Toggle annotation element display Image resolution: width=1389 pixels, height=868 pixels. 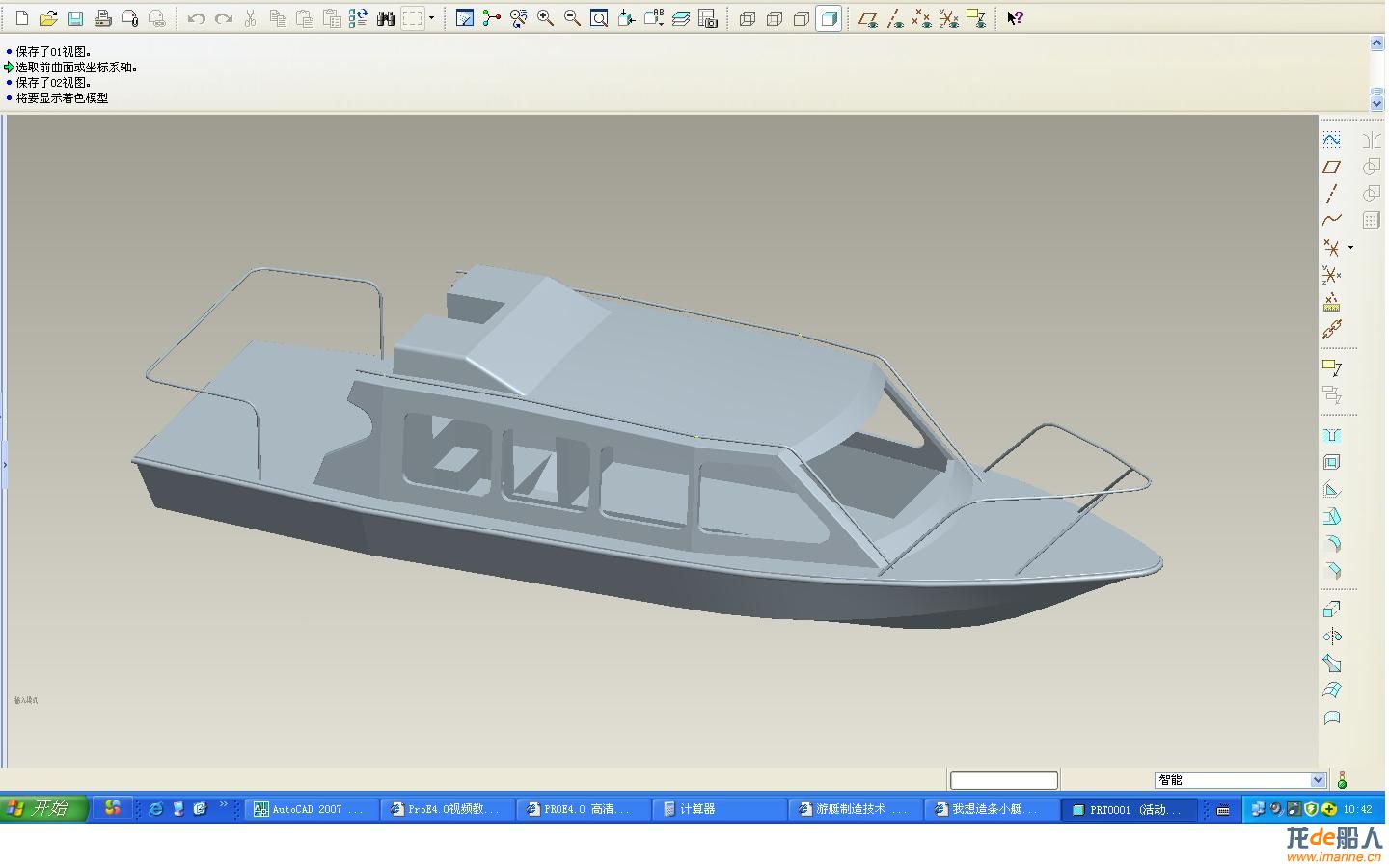(976, 17)
